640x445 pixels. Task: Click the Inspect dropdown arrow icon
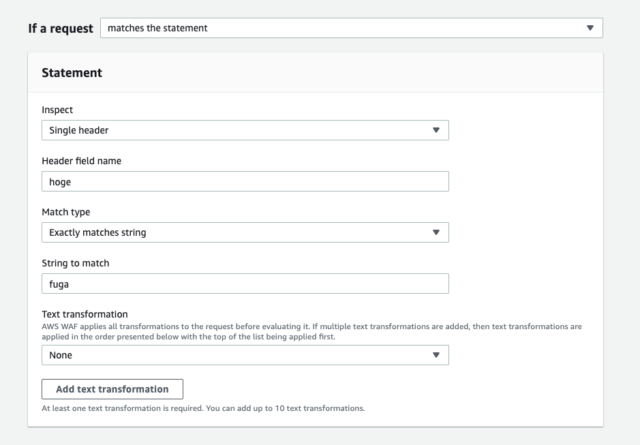pos(436,130)
